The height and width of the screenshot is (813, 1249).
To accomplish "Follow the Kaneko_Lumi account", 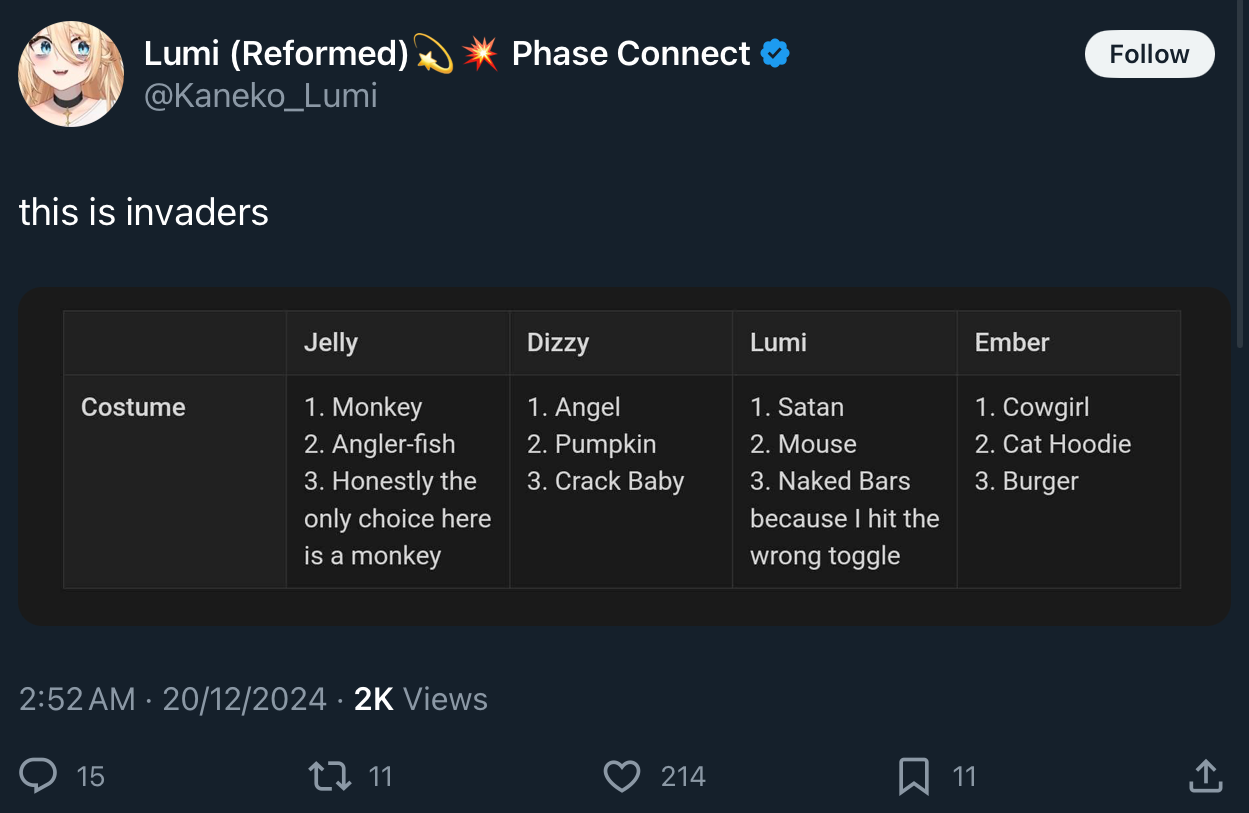I will [x=1149, y=54].
